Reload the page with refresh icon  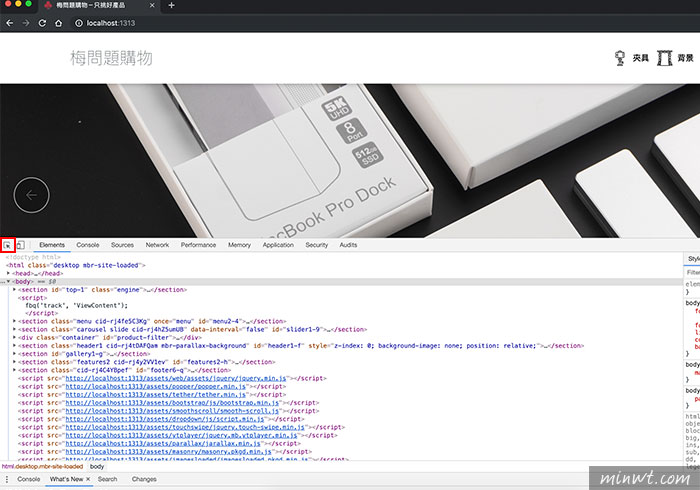(42, 23)
